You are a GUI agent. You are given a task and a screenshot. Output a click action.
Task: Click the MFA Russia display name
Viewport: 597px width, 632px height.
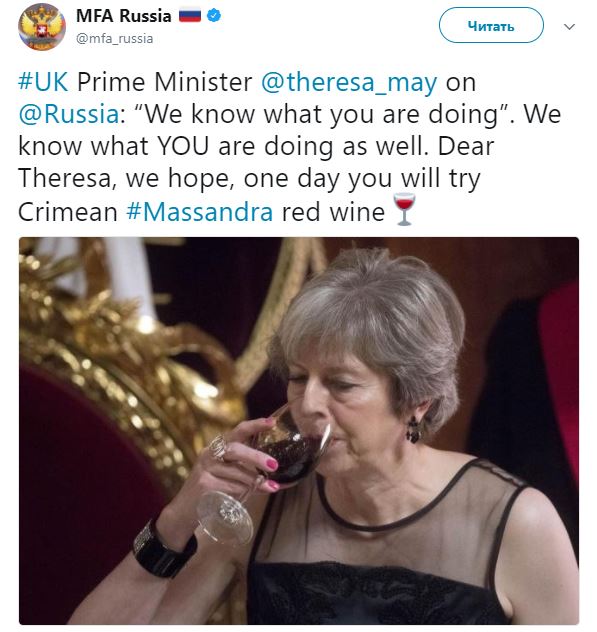(124, 16)
